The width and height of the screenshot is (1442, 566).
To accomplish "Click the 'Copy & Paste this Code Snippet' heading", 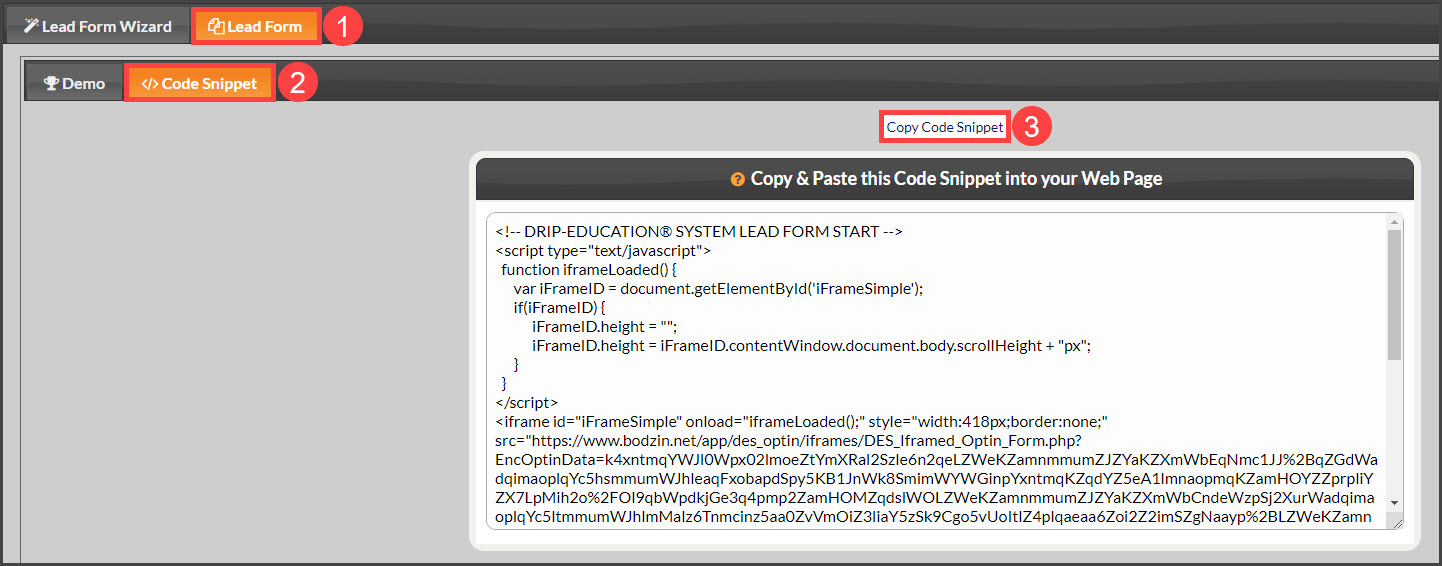I will point(956,180).
